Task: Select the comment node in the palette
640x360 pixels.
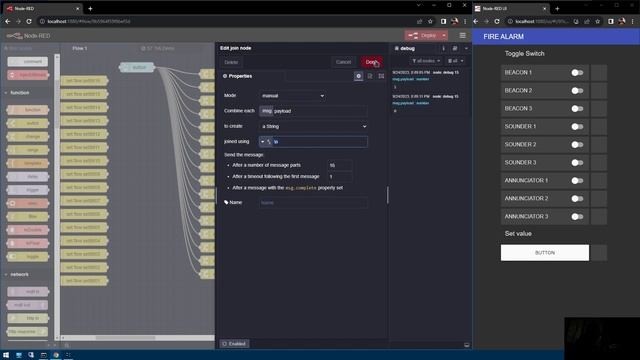Action: pyautogui.click(x=28, y=62)
